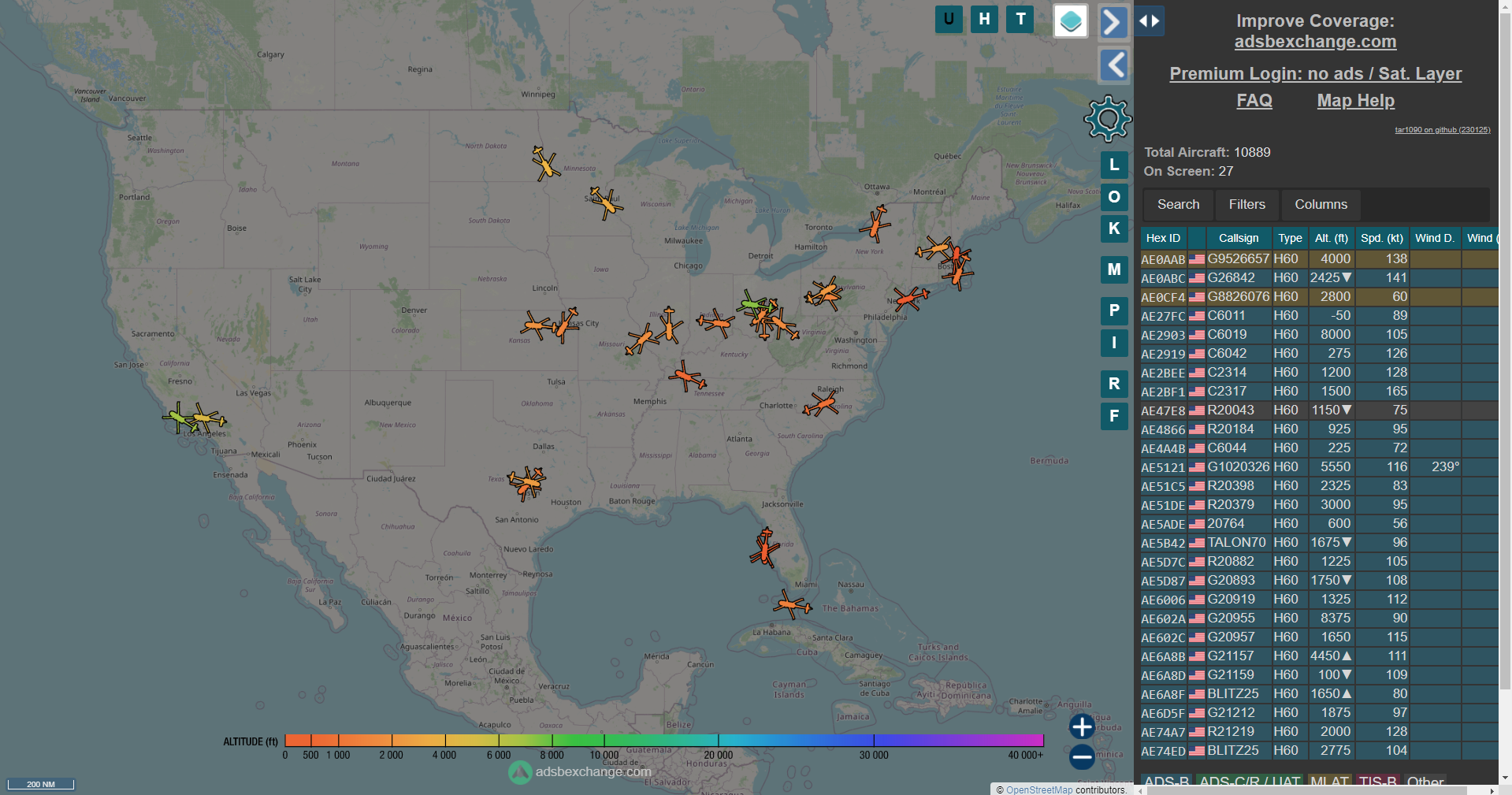This screenshot has width=1512, height=795.
Task: Open the FAQ link
Action: pos(1254,101)
